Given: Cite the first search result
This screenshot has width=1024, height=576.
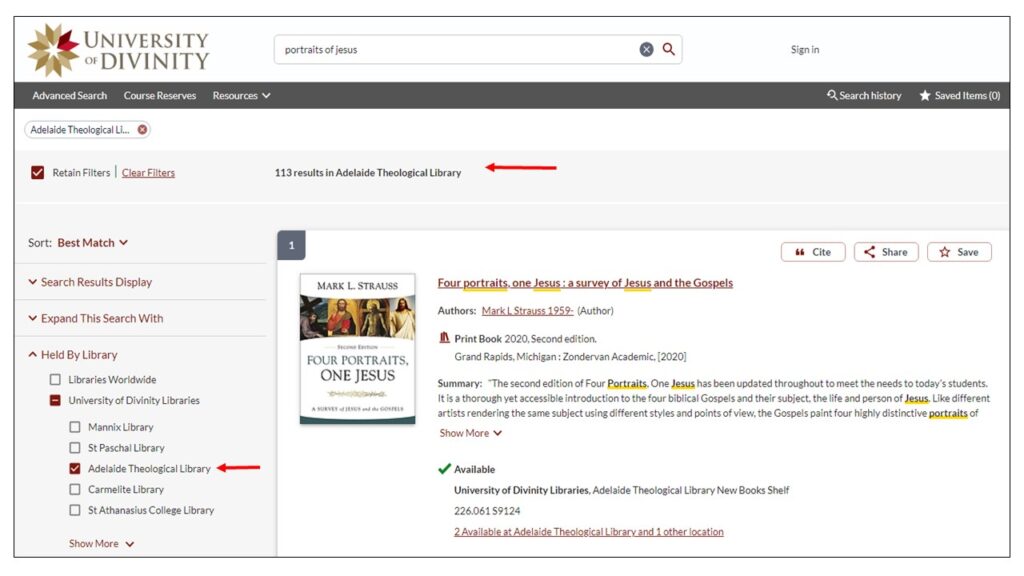Looking at the screenshot, I should pyautogui.click(x=812, y=252).
